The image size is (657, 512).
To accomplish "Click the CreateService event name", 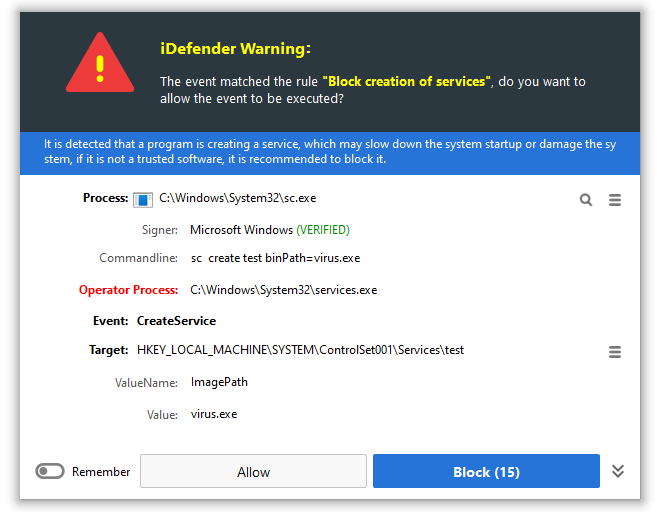I will pyautogui.click(x=176, y=321).
